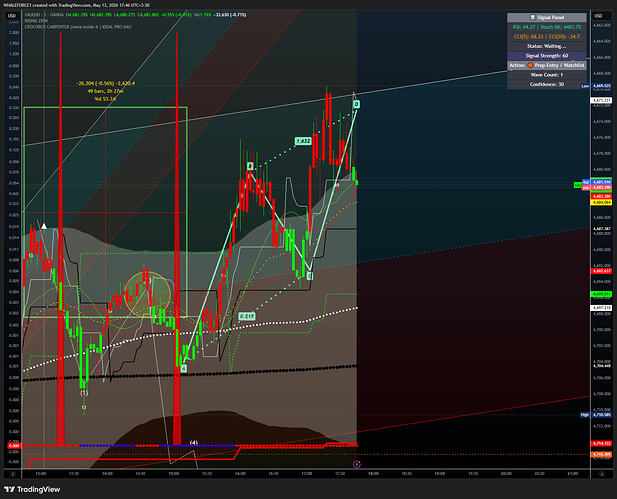The width and height of the screenshot is (617, 499).
Task: Click the 20:00 time axis label
Action: click(x=506, y=473)
